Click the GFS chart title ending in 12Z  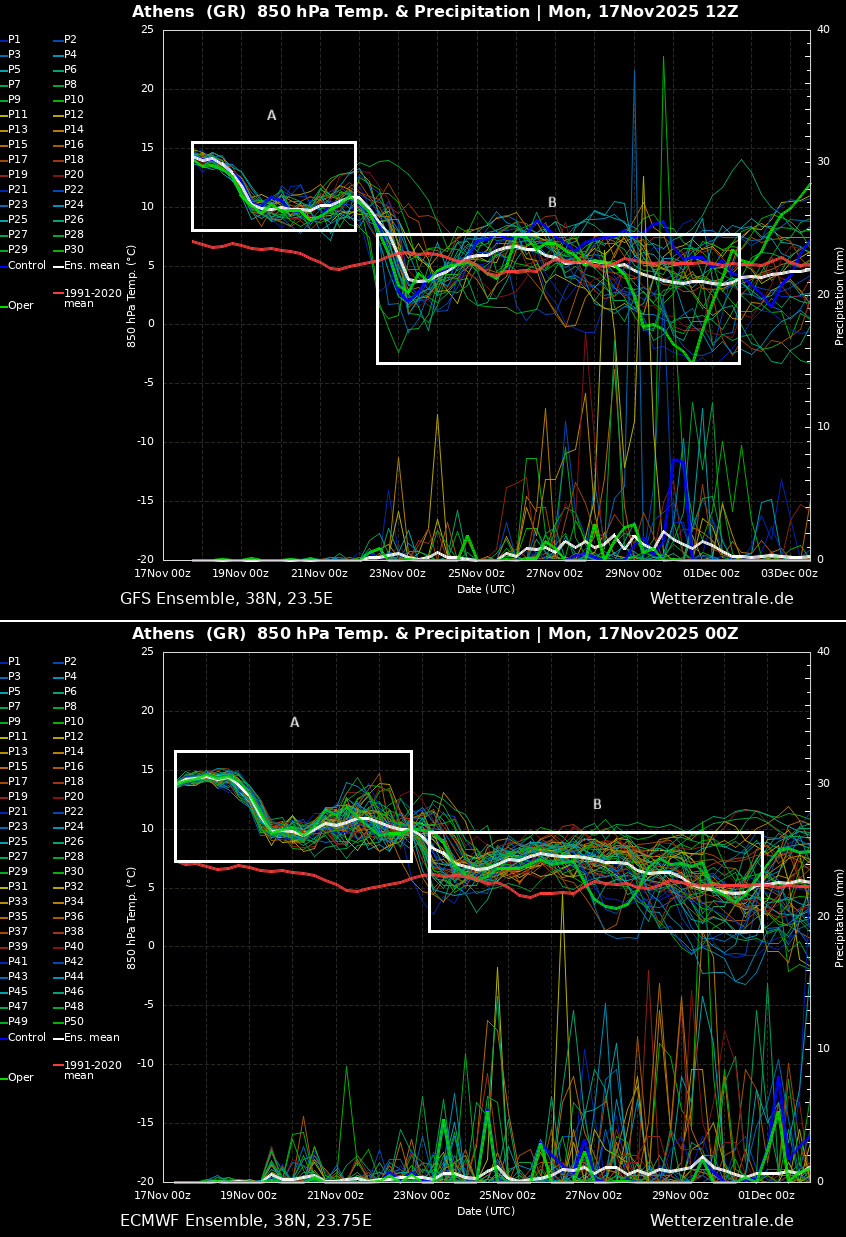point(435,12)
